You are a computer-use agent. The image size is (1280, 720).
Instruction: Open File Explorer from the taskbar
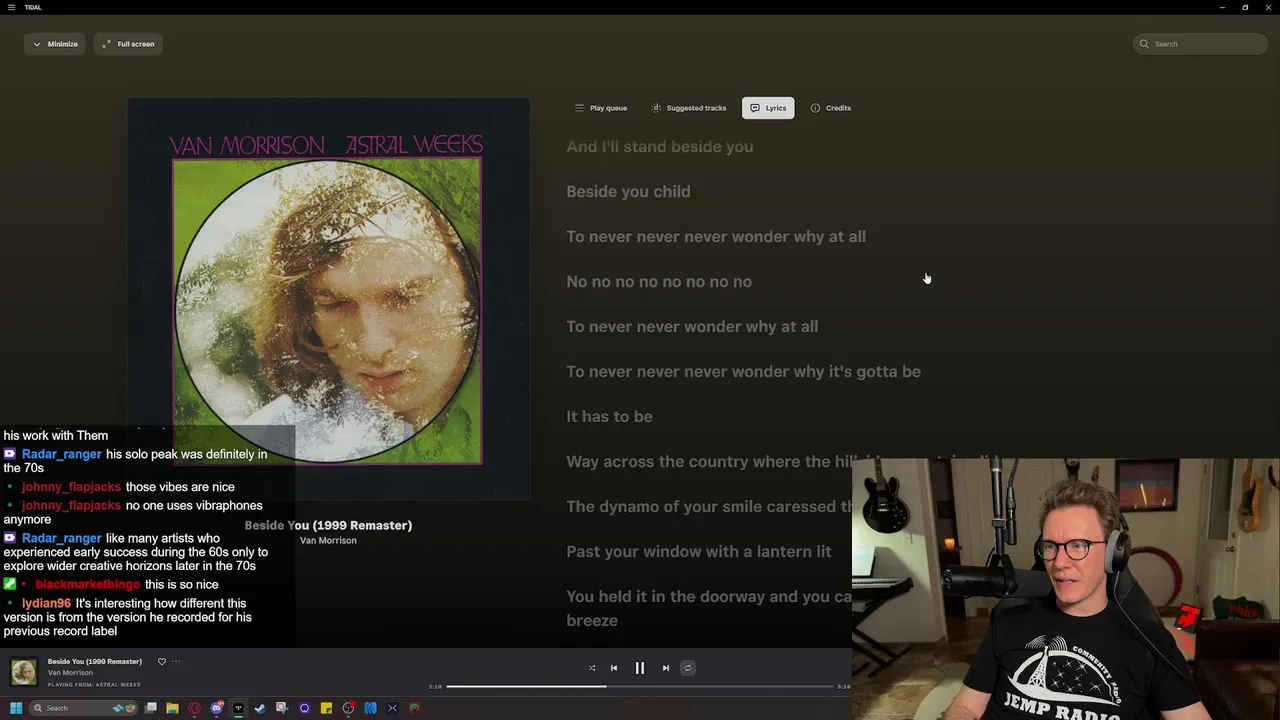[x=172, y=708]
